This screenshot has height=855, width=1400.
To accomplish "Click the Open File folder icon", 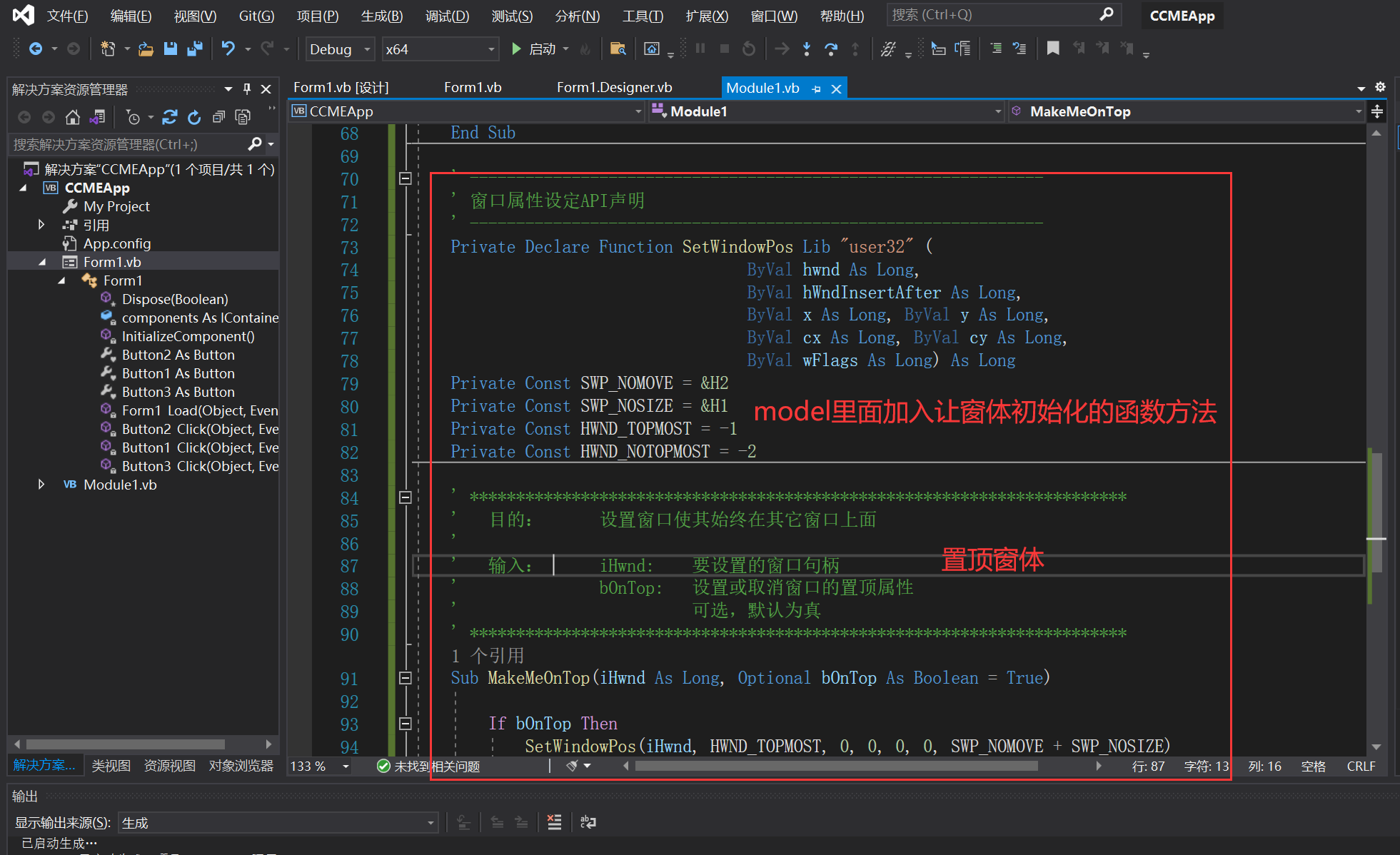I will (146, 49).
